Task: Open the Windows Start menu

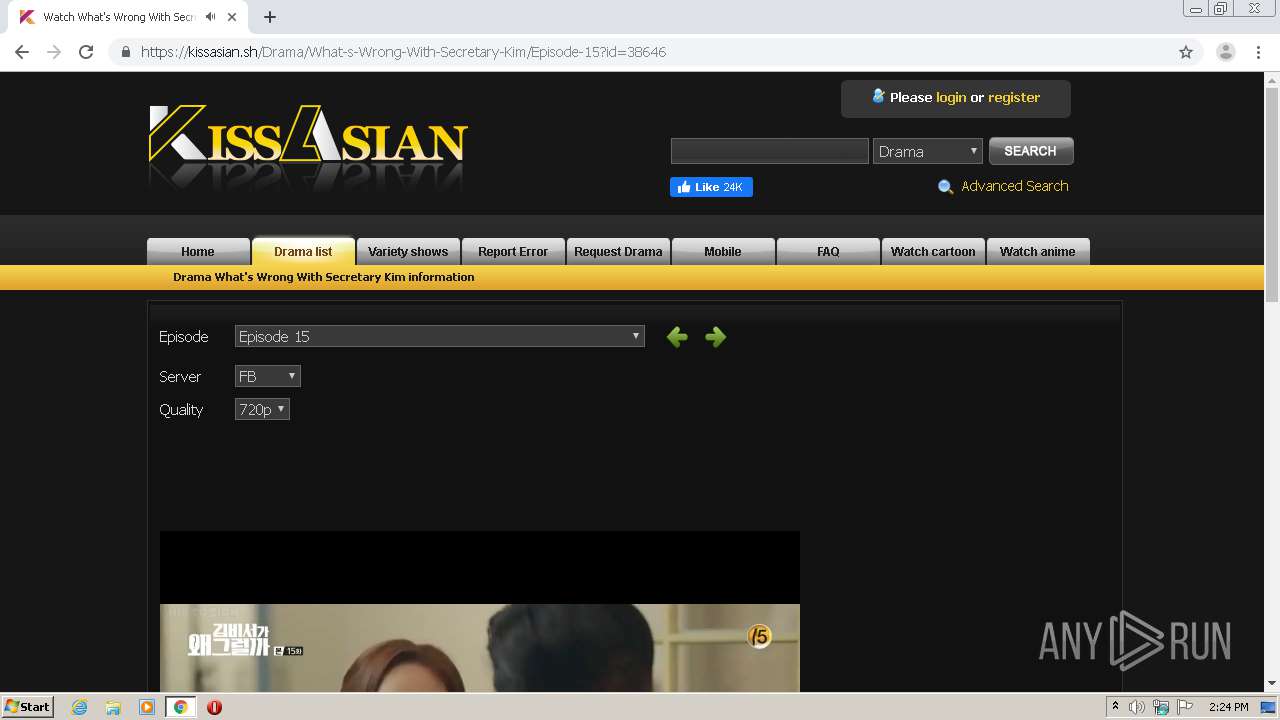Action: pos(27,706)
